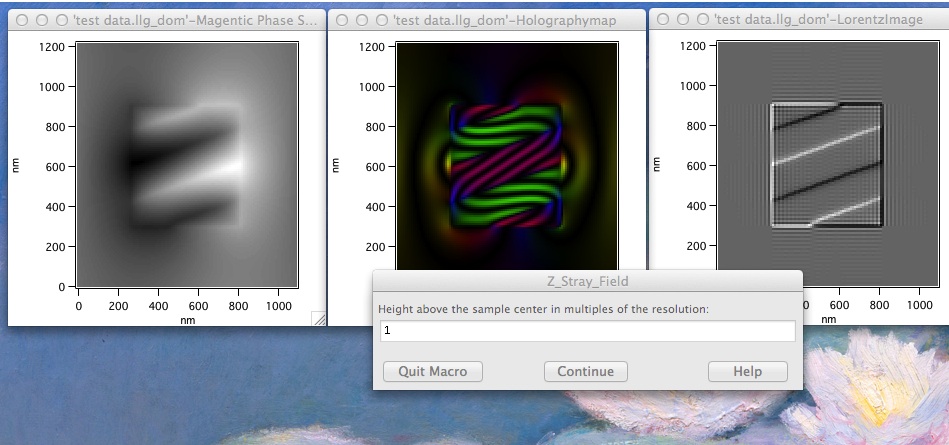Click the Z_Stray_Field dialog title bar
The width and height of the screenshot is (949, 445).
pyautogui.click(x=587, y=281)
